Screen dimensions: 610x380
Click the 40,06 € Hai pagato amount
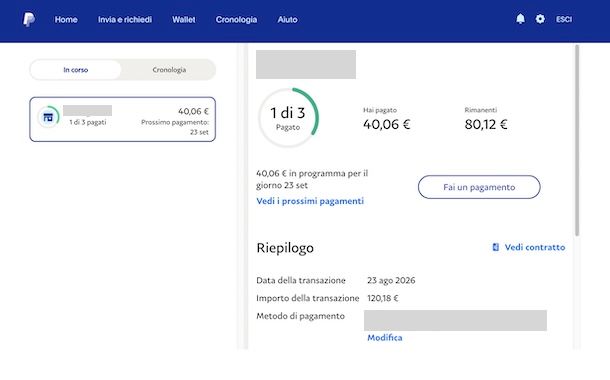387,124
